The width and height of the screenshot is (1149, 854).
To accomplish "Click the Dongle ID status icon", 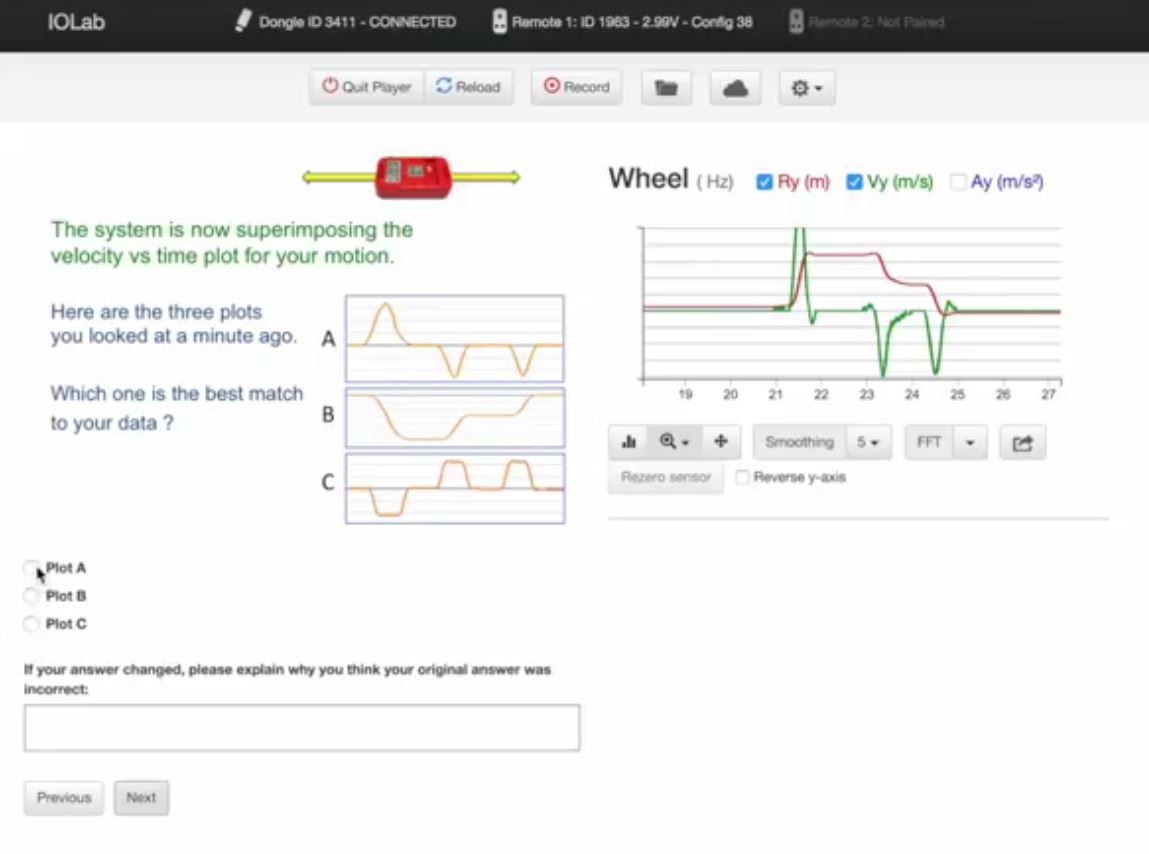I will tap(242, 22).
